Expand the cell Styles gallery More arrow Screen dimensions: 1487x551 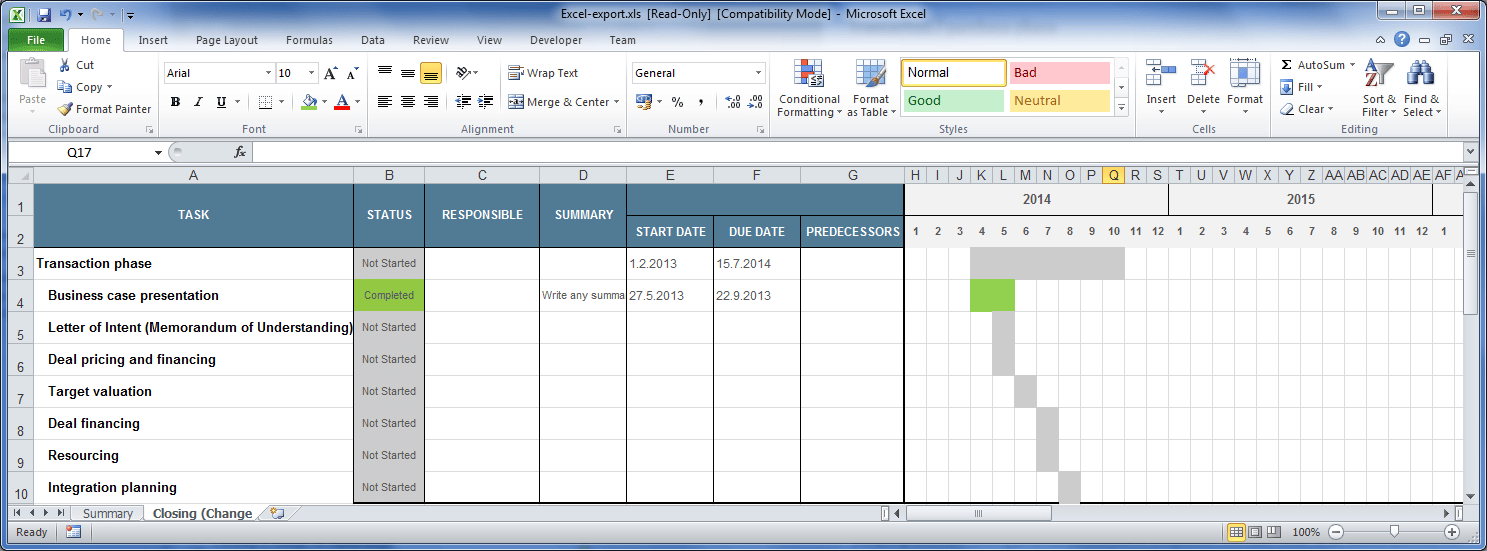pos(1121,108)
